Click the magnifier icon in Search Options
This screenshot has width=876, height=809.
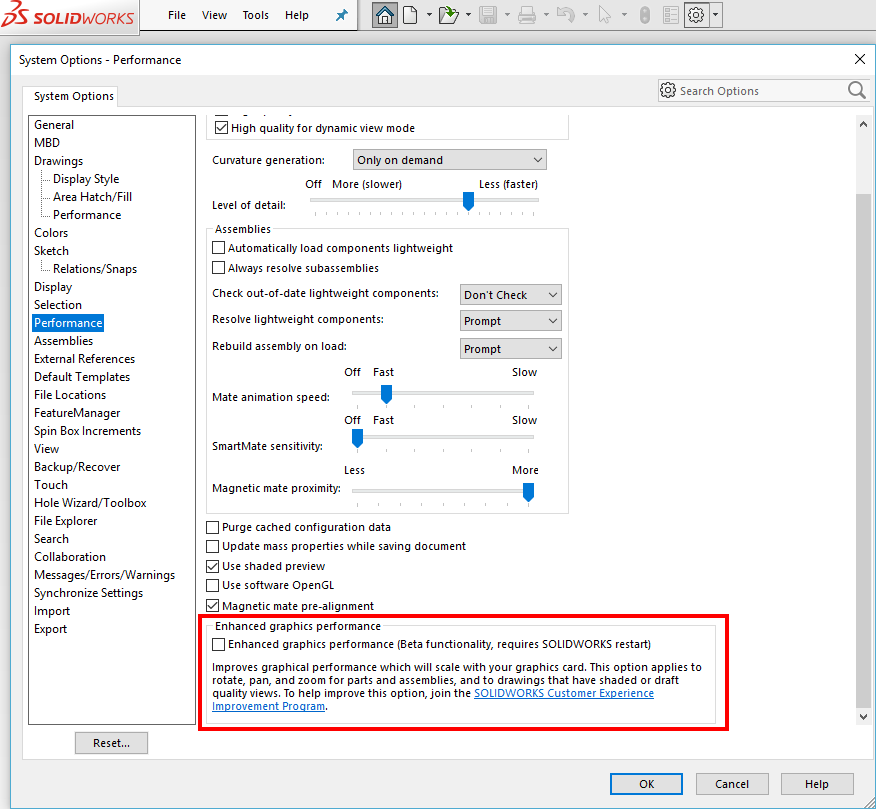[x=856, y=90]
